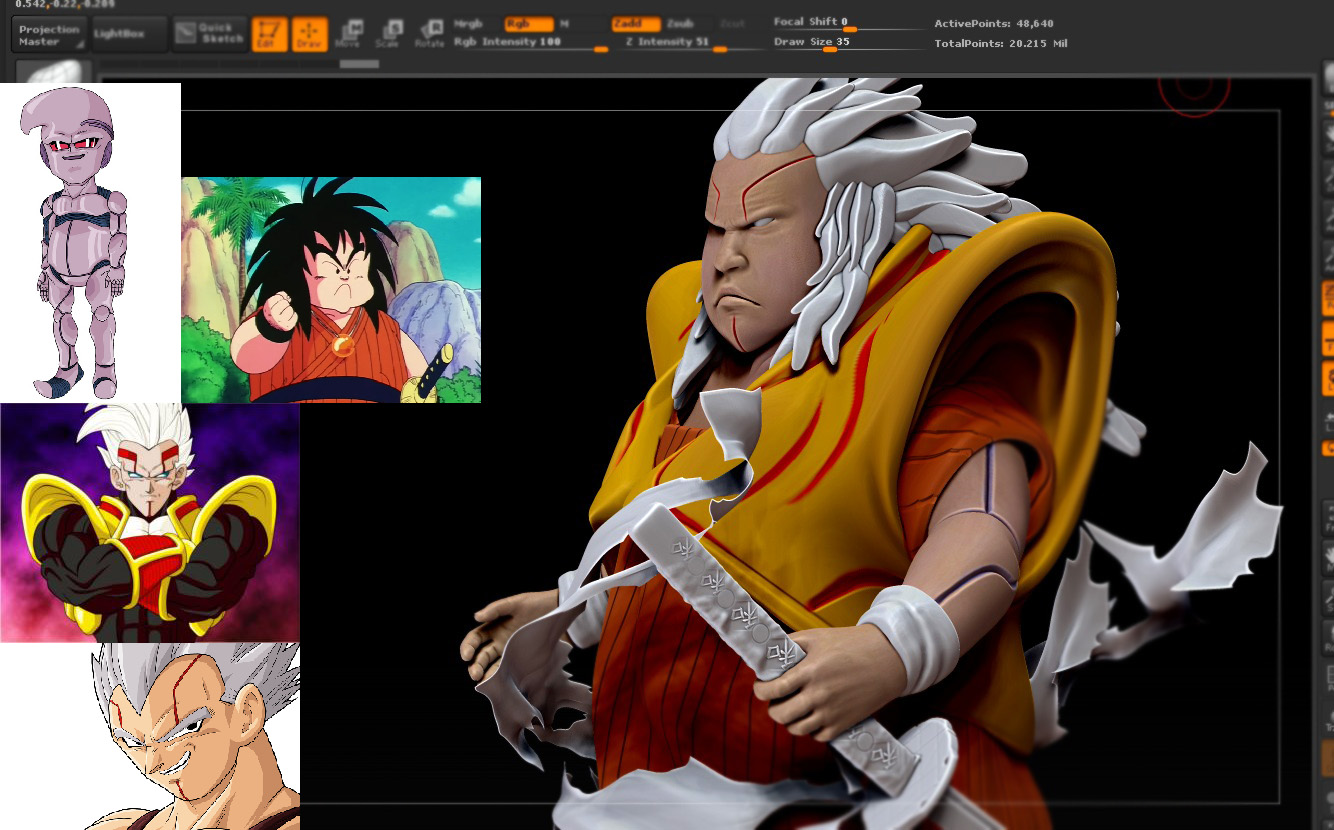This screenshot has height=830, width=1334.
Task: Toggle Zadd sculpting mode
Action: (636, 23)
